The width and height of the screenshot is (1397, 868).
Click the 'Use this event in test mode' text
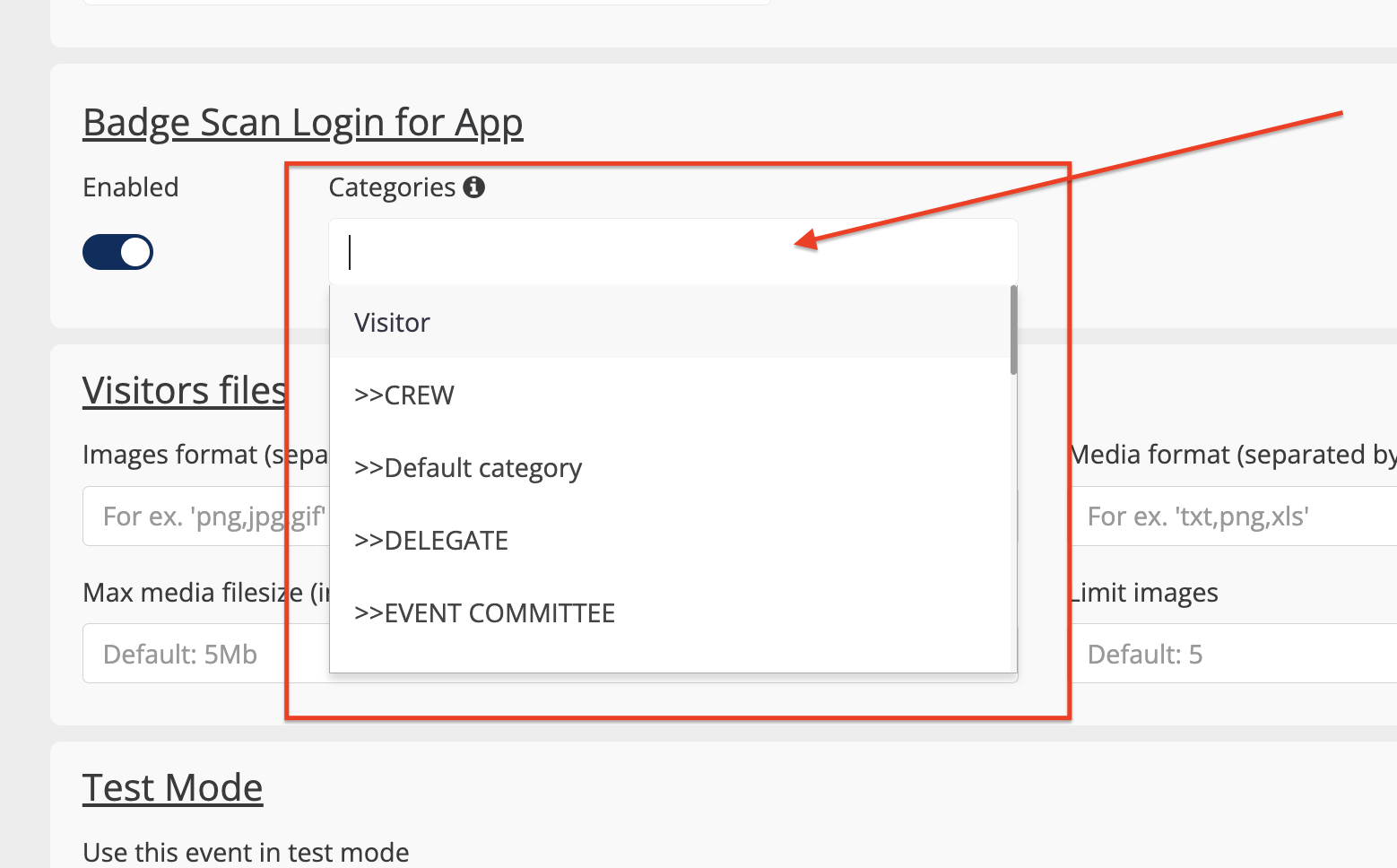click(246, 852)
